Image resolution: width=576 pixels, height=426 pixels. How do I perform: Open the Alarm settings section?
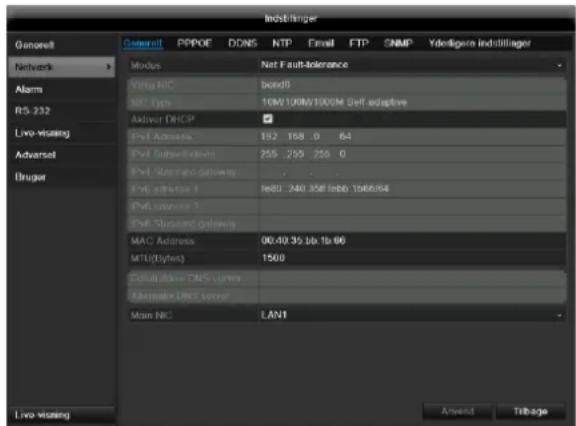pyautogui.click(x=61, y=89)
